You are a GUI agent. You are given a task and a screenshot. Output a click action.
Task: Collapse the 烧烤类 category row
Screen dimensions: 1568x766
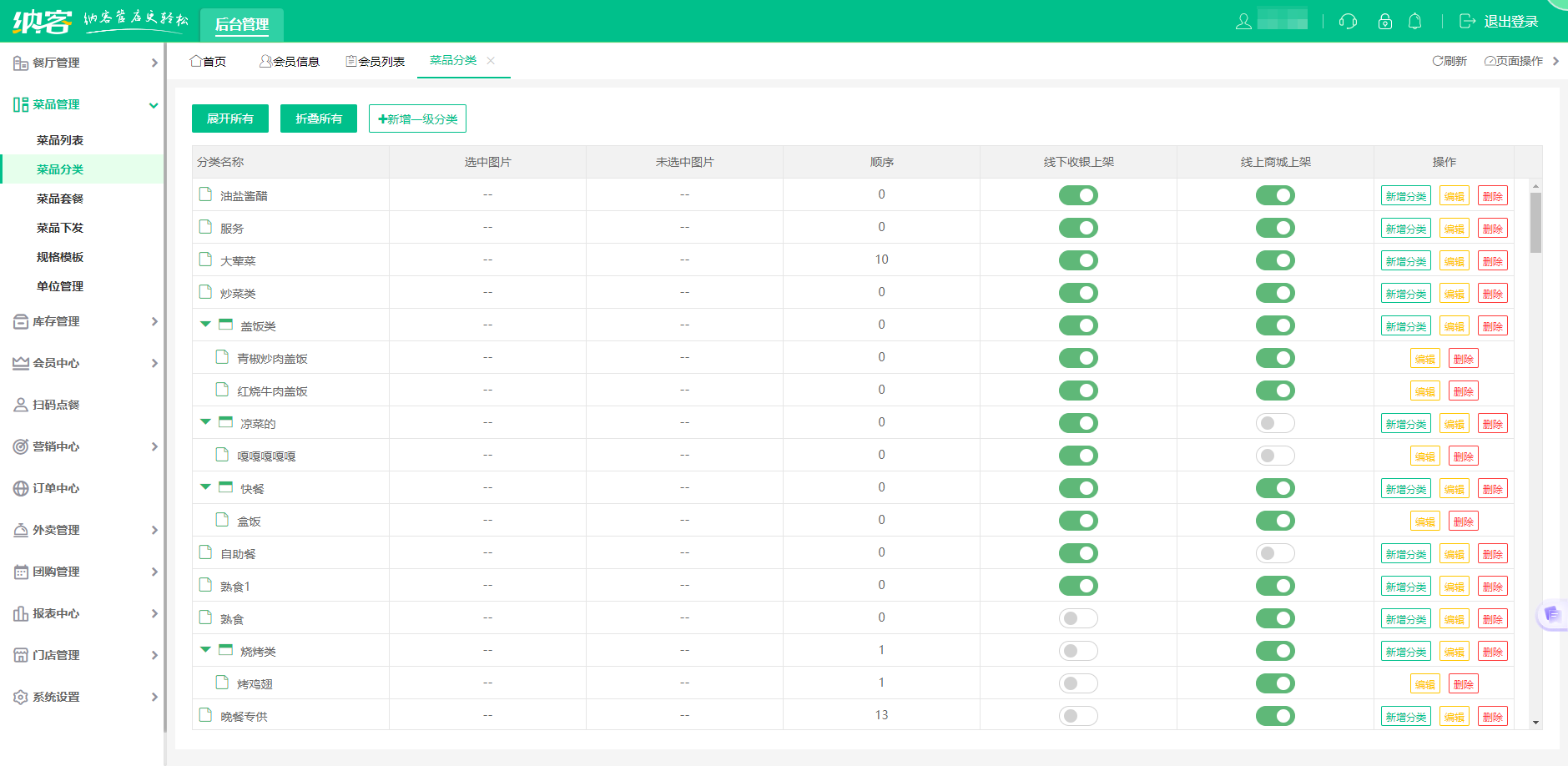[205, 649]
